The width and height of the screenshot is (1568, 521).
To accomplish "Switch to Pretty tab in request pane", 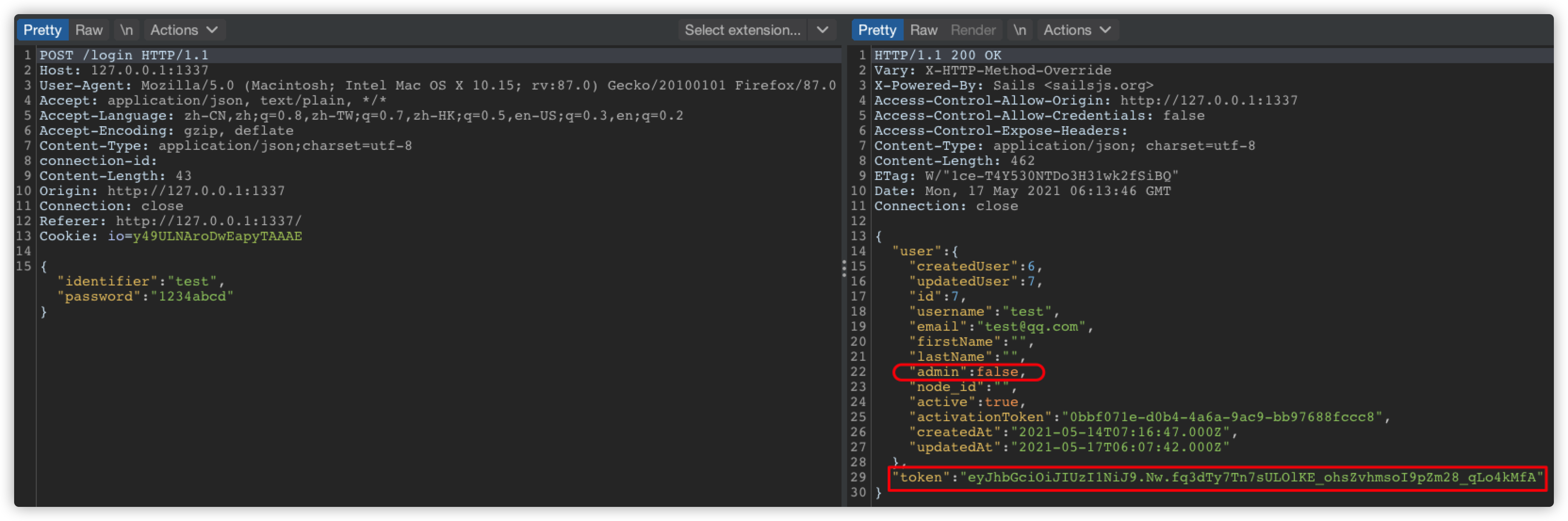I will [x=42, y=30].
